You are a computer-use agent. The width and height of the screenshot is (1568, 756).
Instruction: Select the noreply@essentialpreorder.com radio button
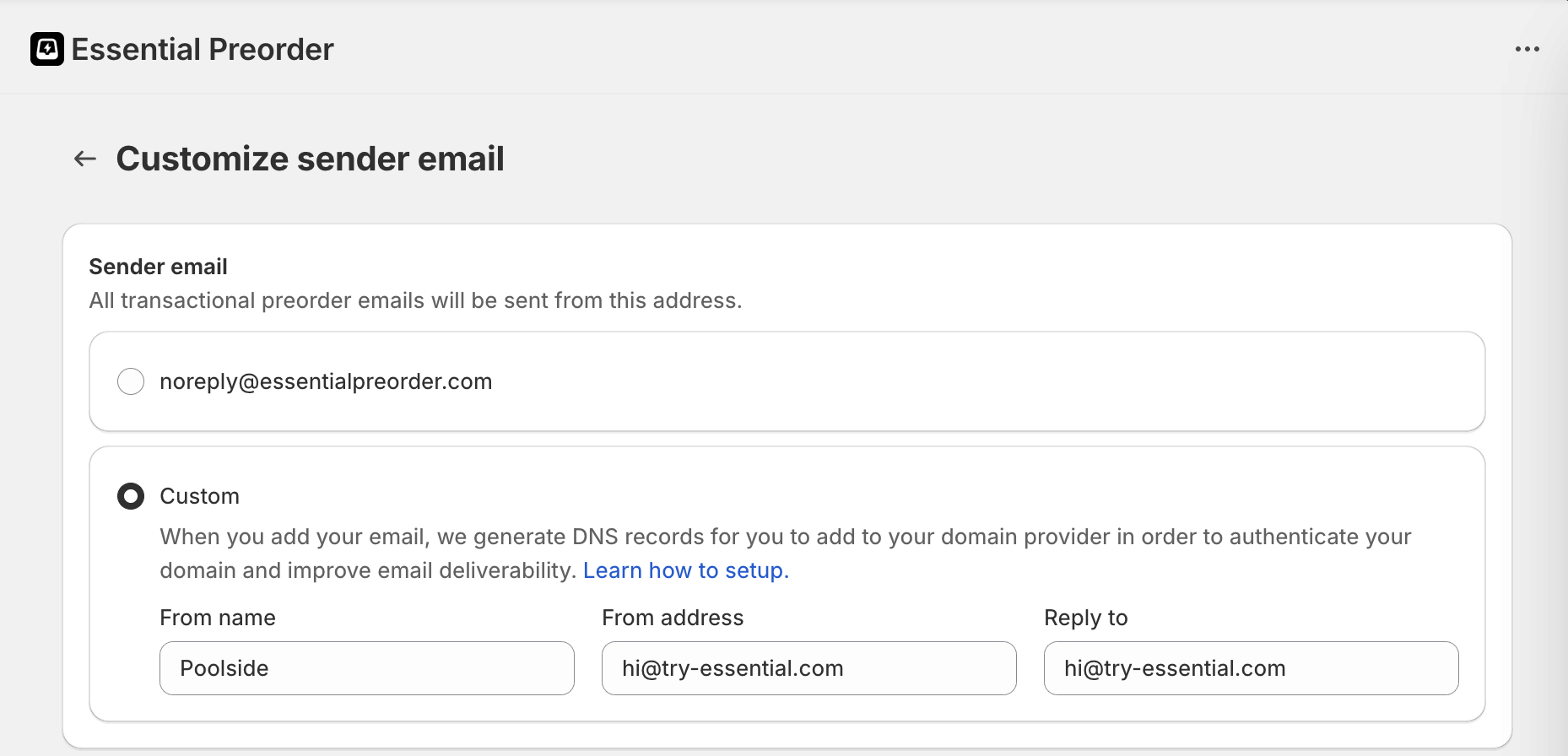tap(131, 381)
